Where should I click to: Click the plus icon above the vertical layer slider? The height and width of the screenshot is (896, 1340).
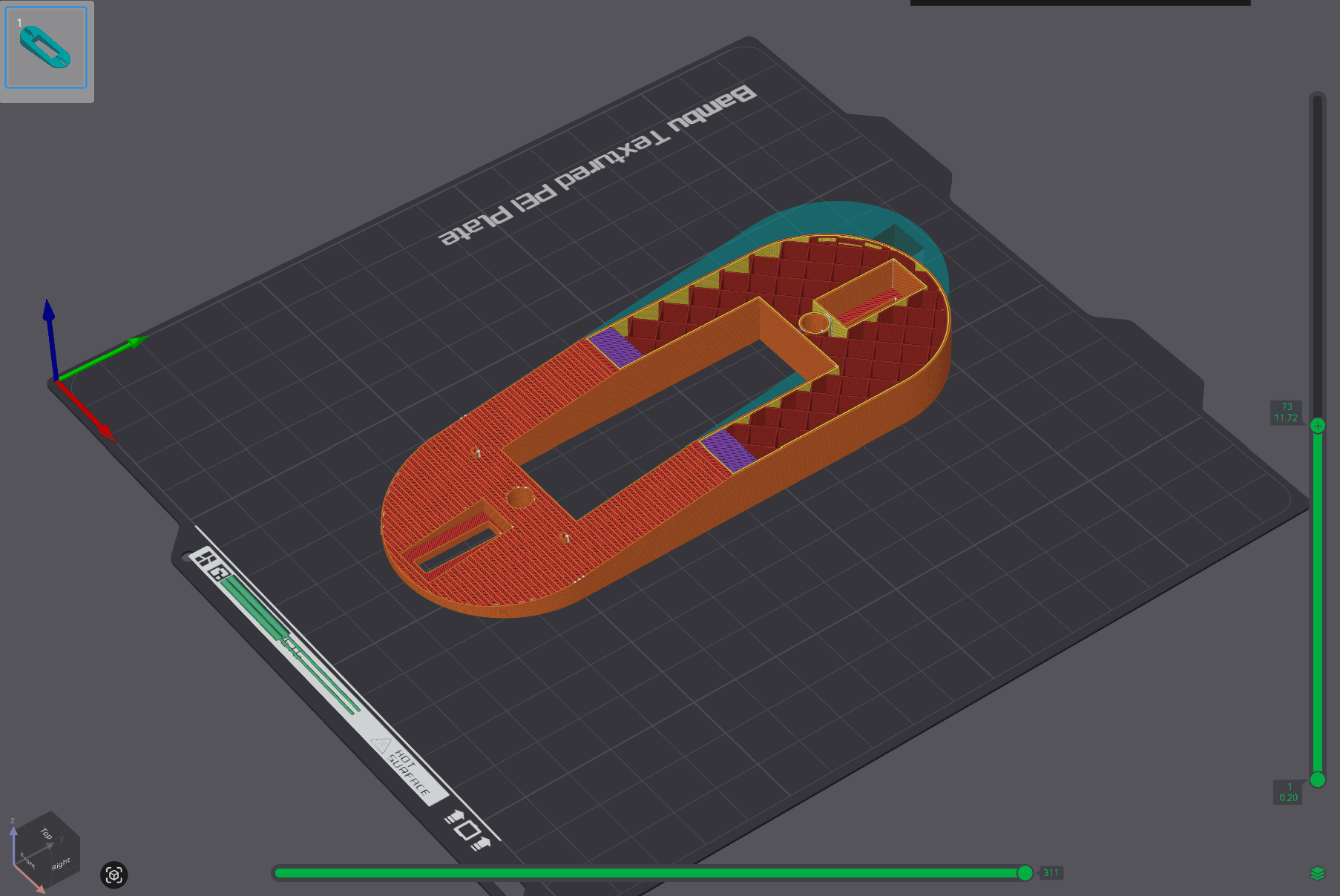[x=1317, y=426]
